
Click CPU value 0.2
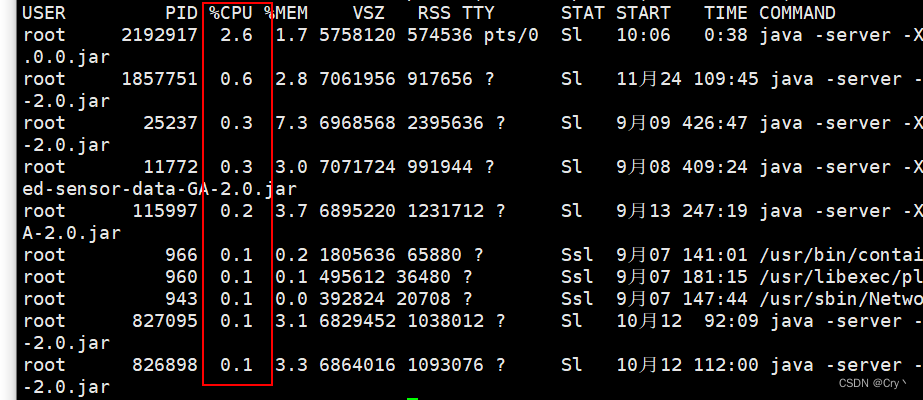[237, 211]
